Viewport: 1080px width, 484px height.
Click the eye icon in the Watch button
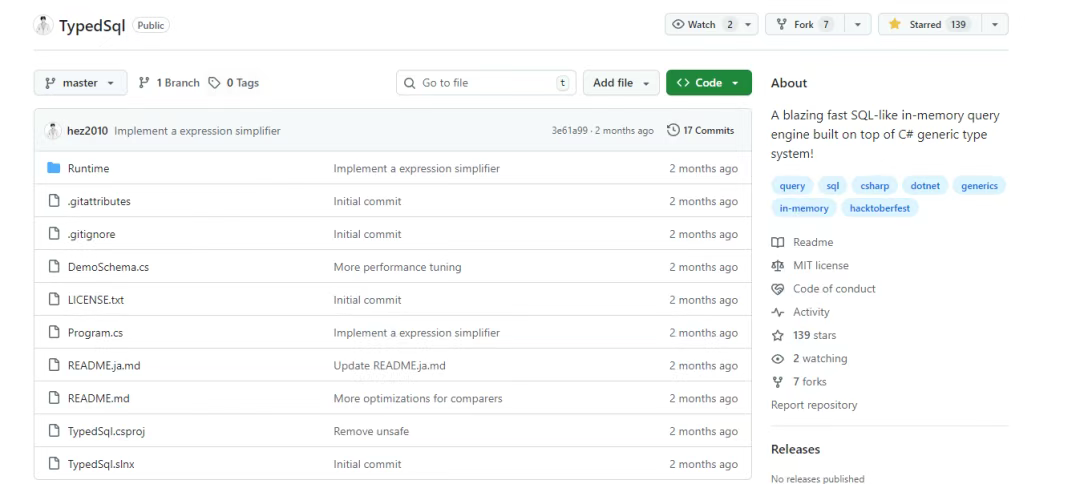(x=678, y=25)
